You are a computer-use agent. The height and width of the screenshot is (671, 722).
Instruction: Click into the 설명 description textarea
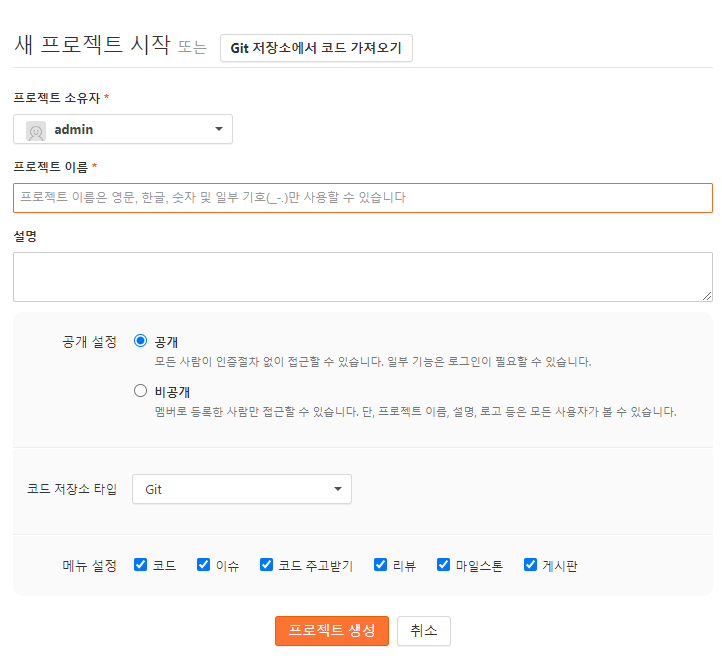point(363,277)
